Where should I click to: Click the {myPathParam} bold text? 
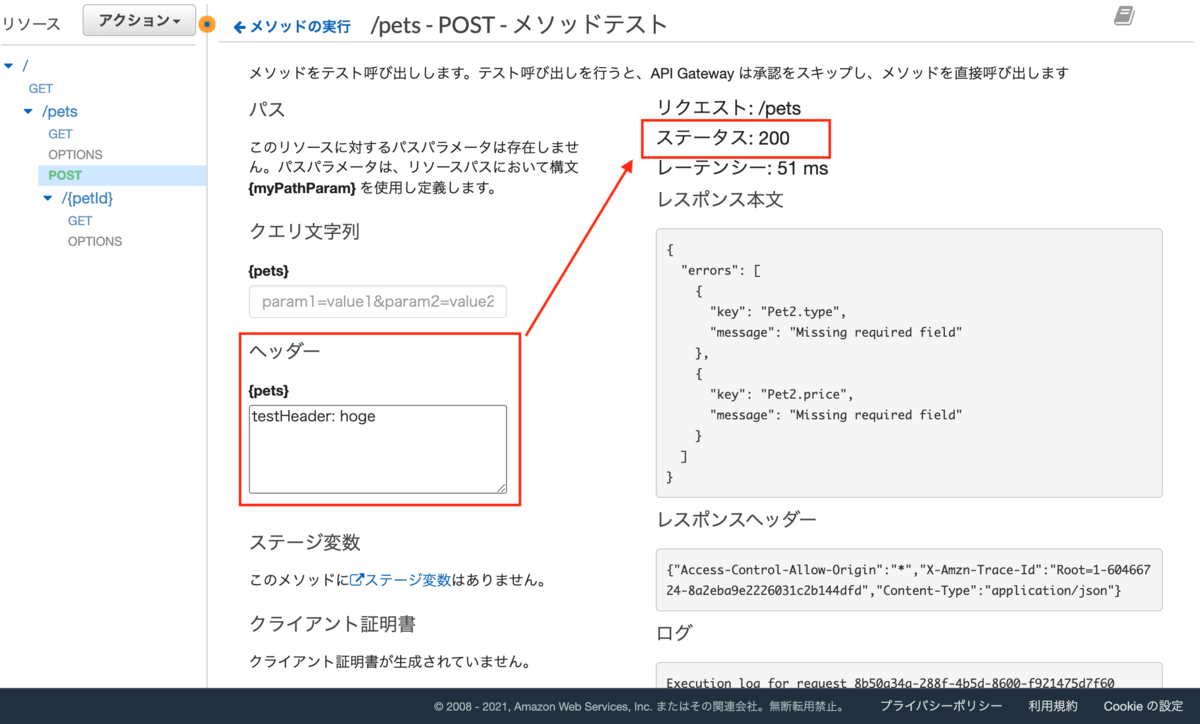(302, 187)
